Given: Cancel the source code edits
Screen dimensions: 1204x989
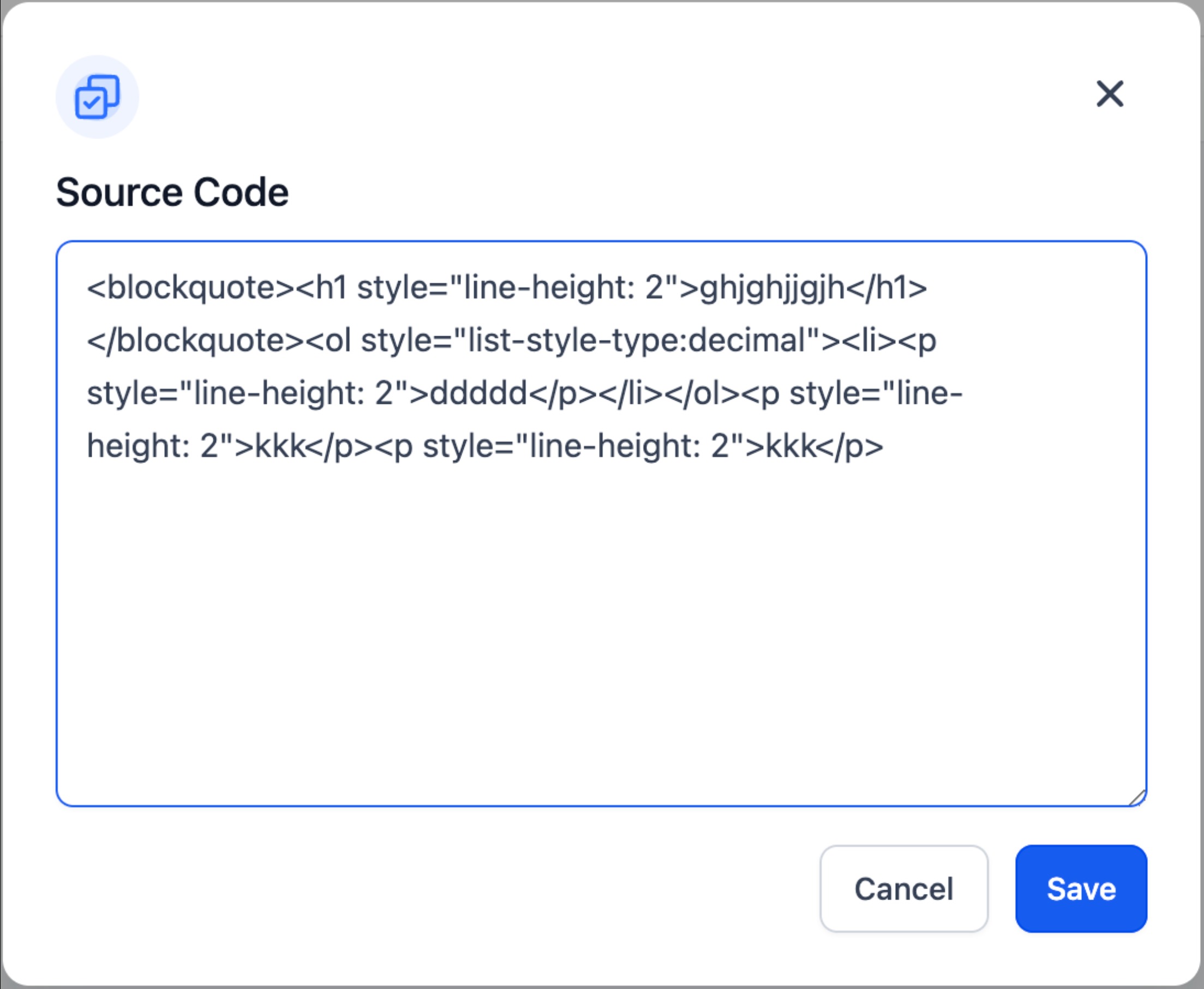Looking at the screenshot, I should 903,889.
